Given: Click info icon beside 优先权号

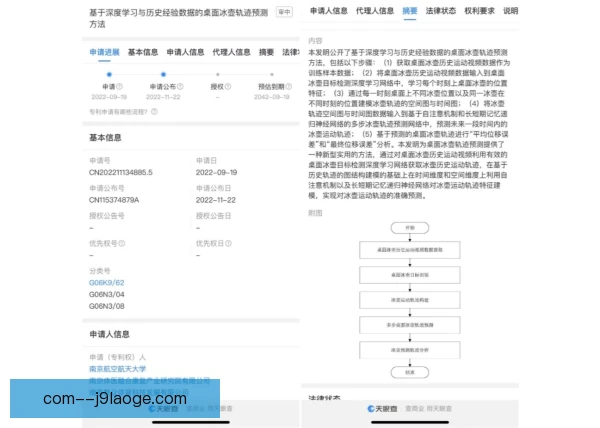Looking at the screenshot, I should [x=122, y=243].
